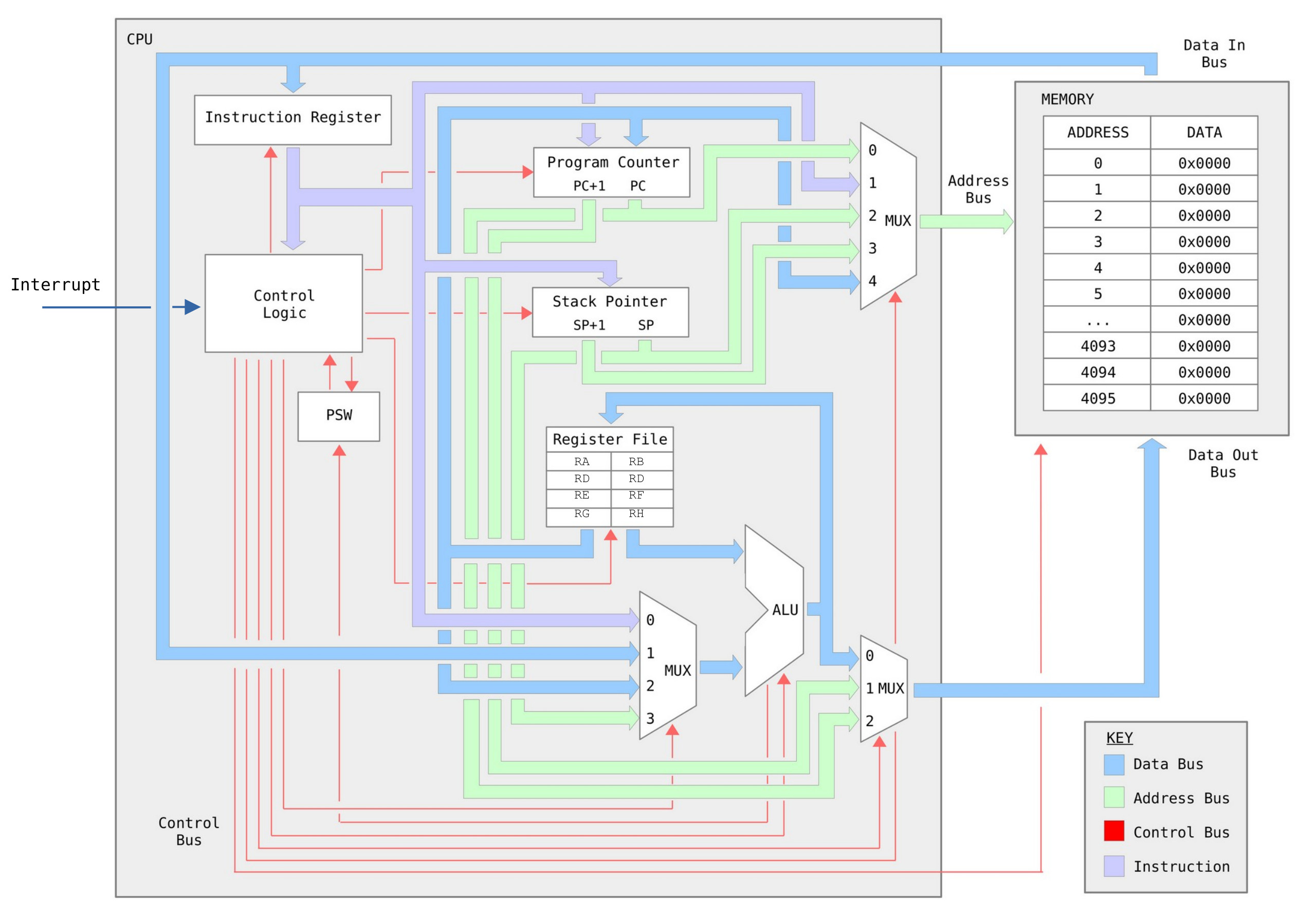Click the red Control Bus key swatch
This screenshot has width=1316, height=921.
(x=1113, y=832)
